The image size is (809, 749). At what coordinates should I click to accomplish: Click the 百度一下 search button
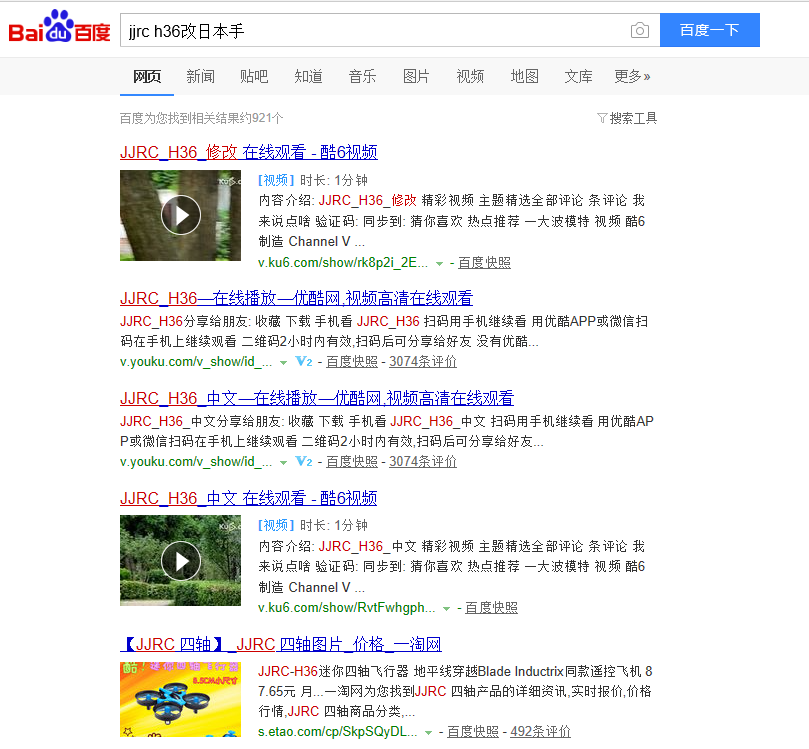[709, 30]
